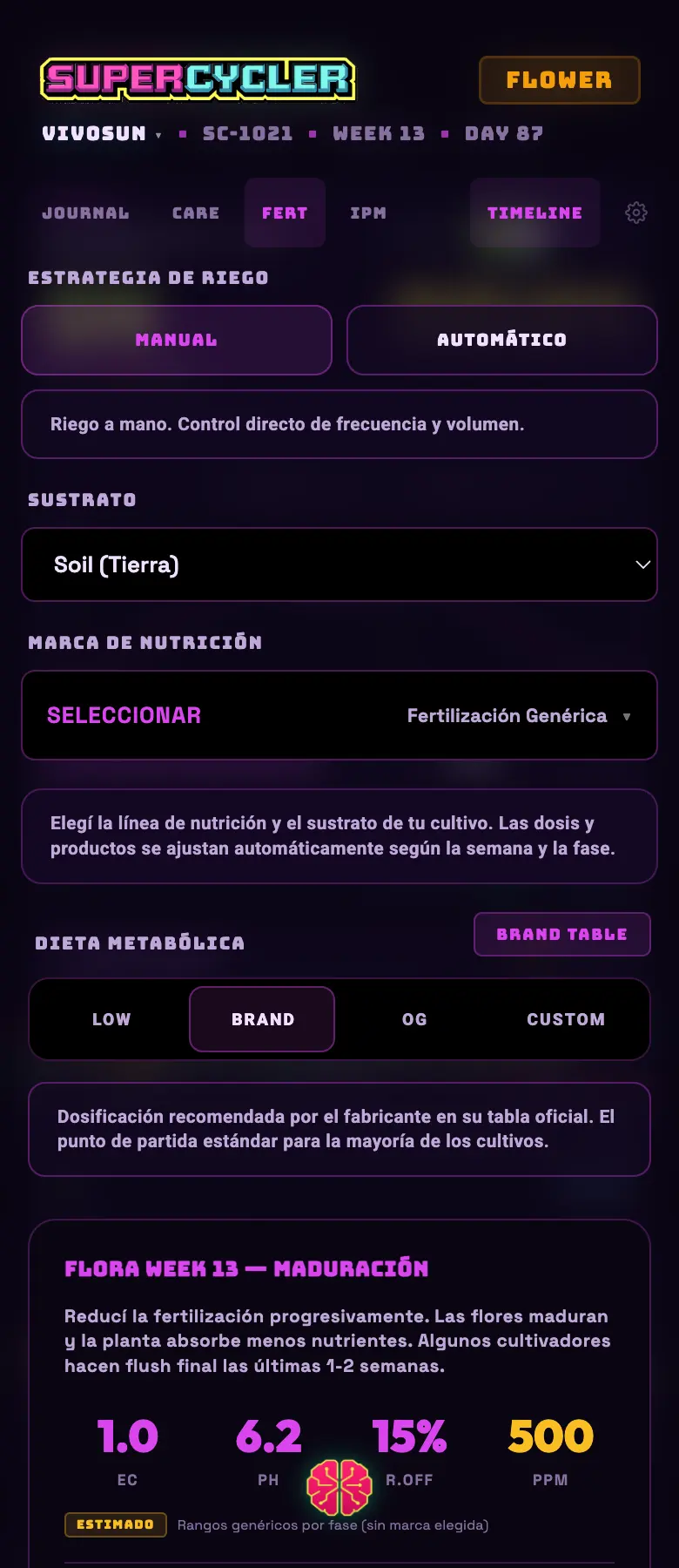The image size is (679, 1568).
Task: Click the SuperCycler logo
Action: pyautogui.click(x=198, y=78)
